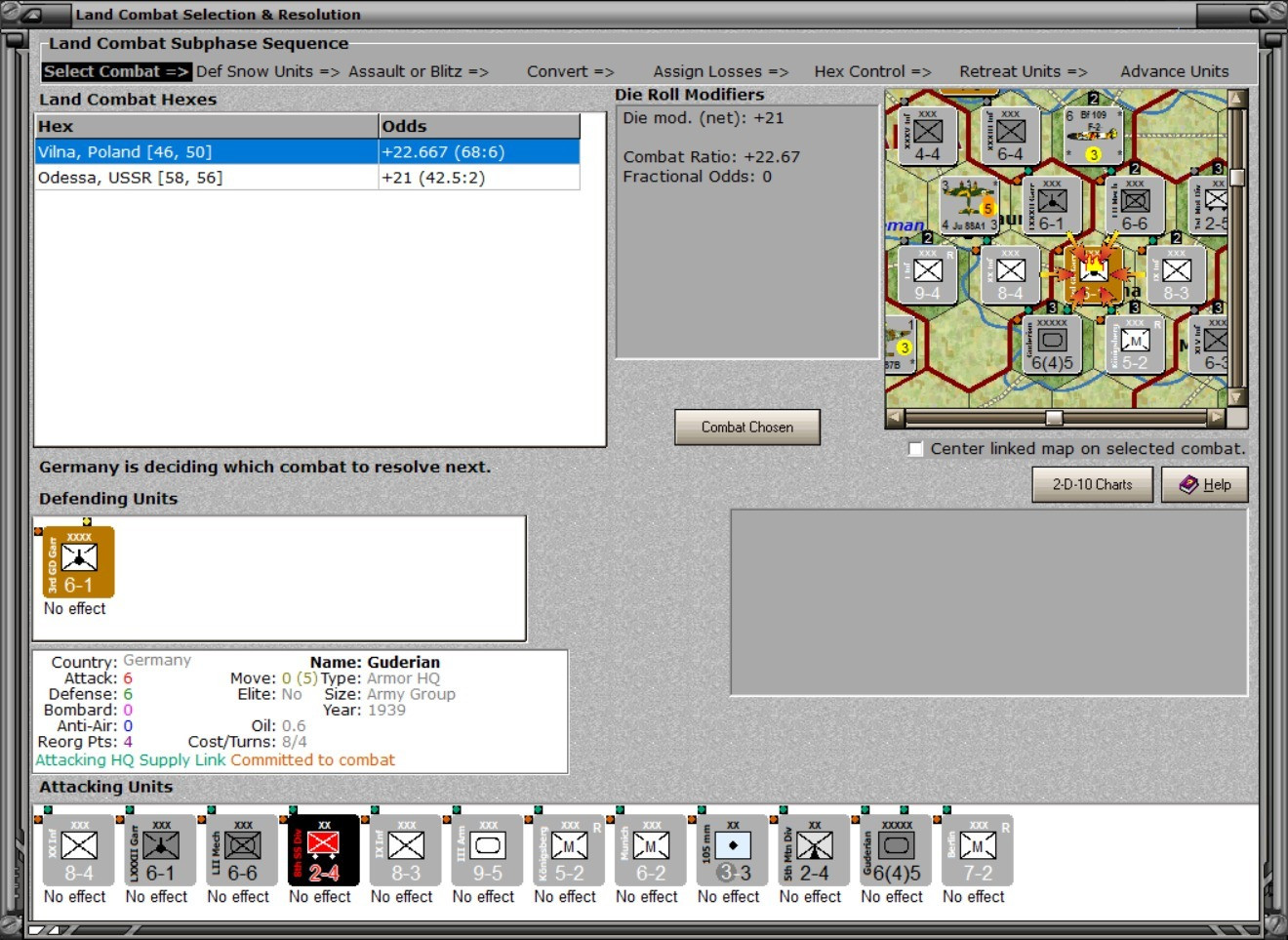Click the Def Snow Units subphase step

pyautogui.click(x=267, y=71)
